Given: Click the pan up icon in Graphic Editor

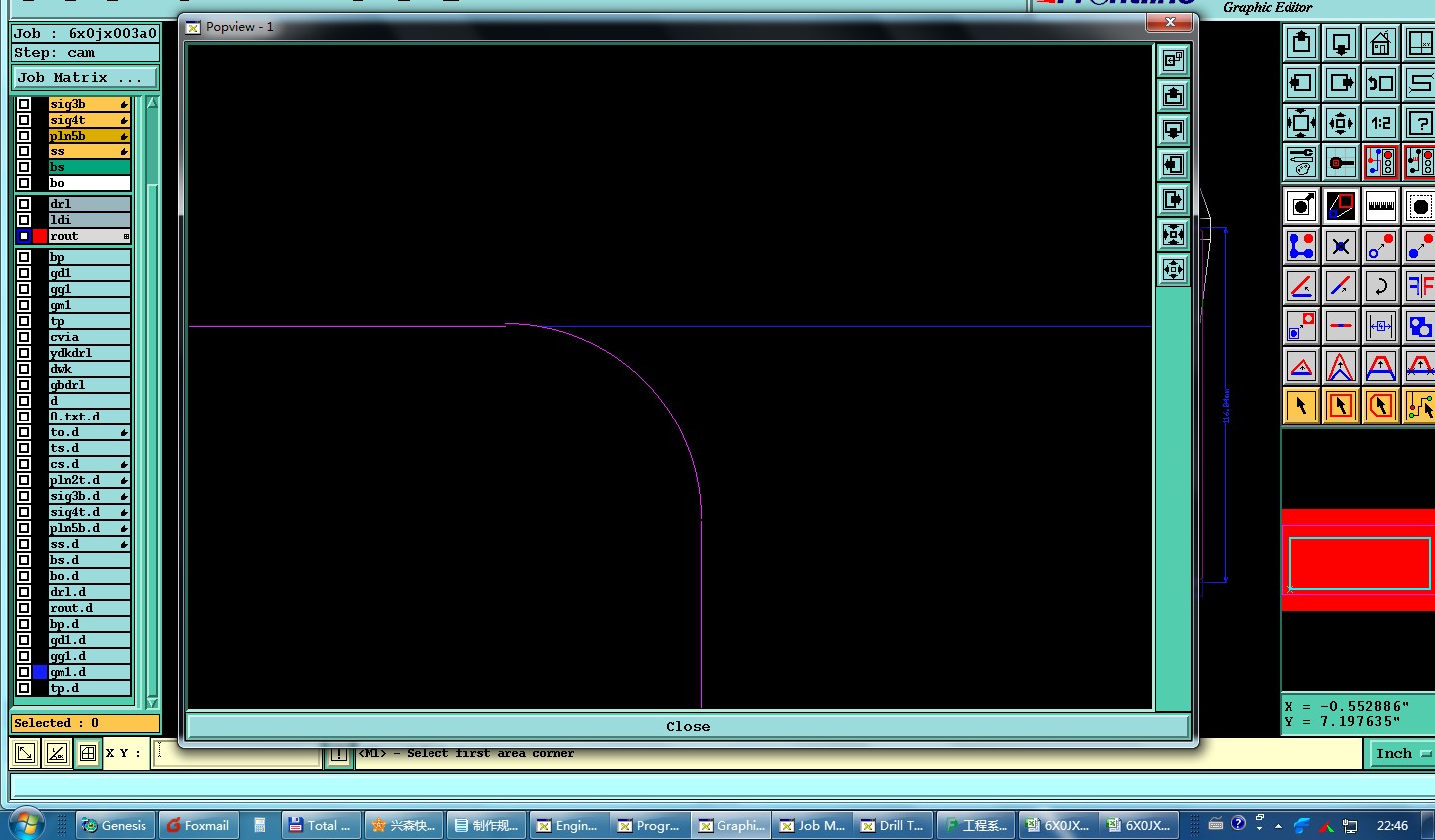Looking at the screenshot, I should (1301, 43).
